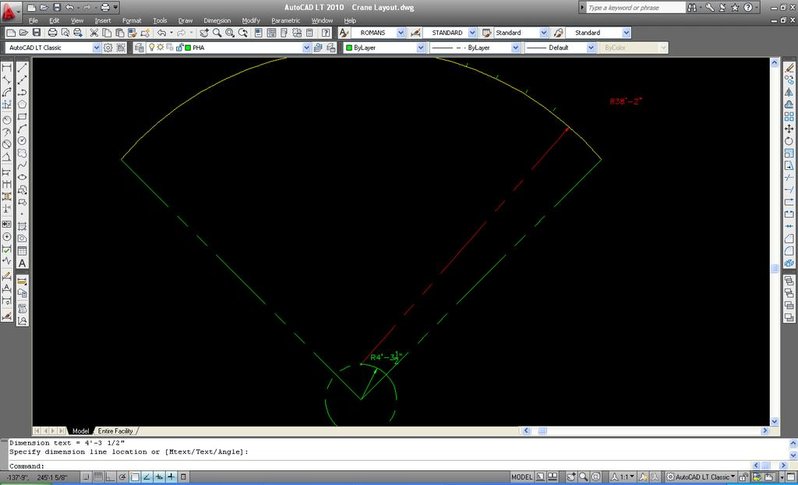
Task: Toggle Lineweight display in status bar
Action: [x=172, y=477]
